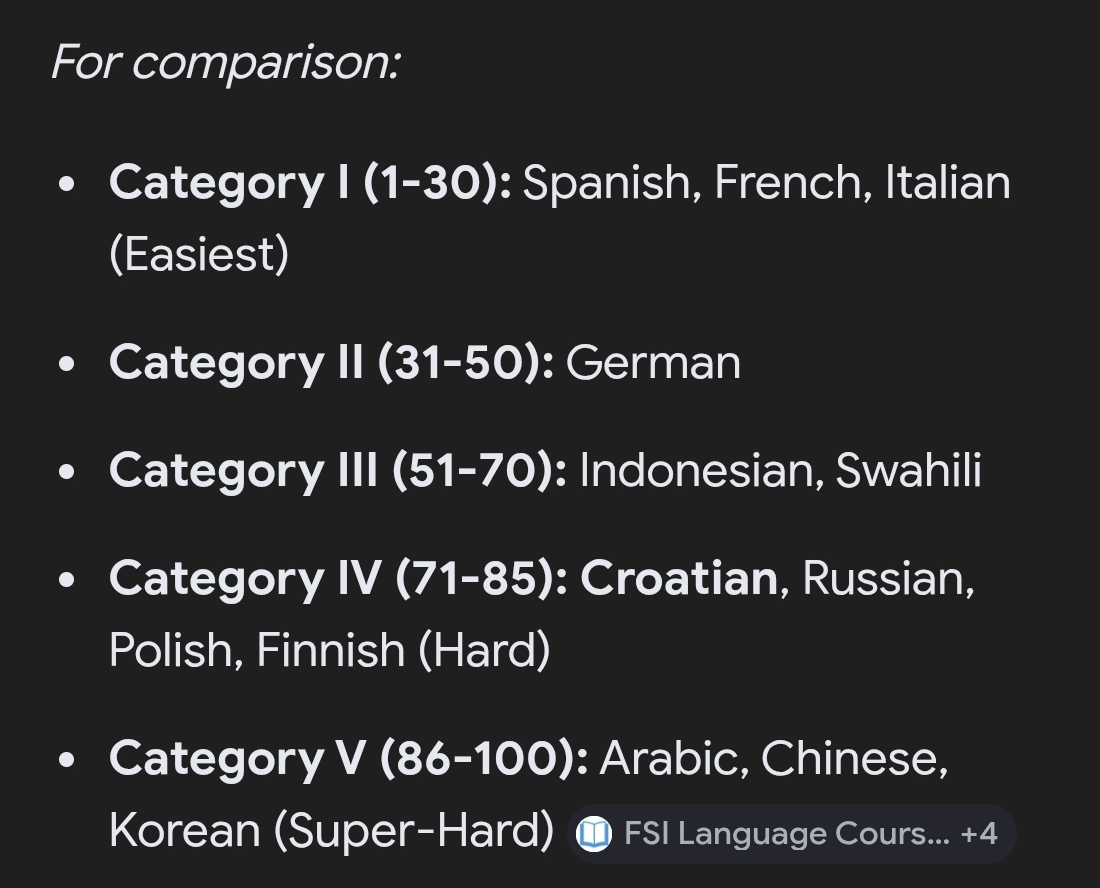
Task: Click the Category III (51-70) heading
Action: [338, 470]
